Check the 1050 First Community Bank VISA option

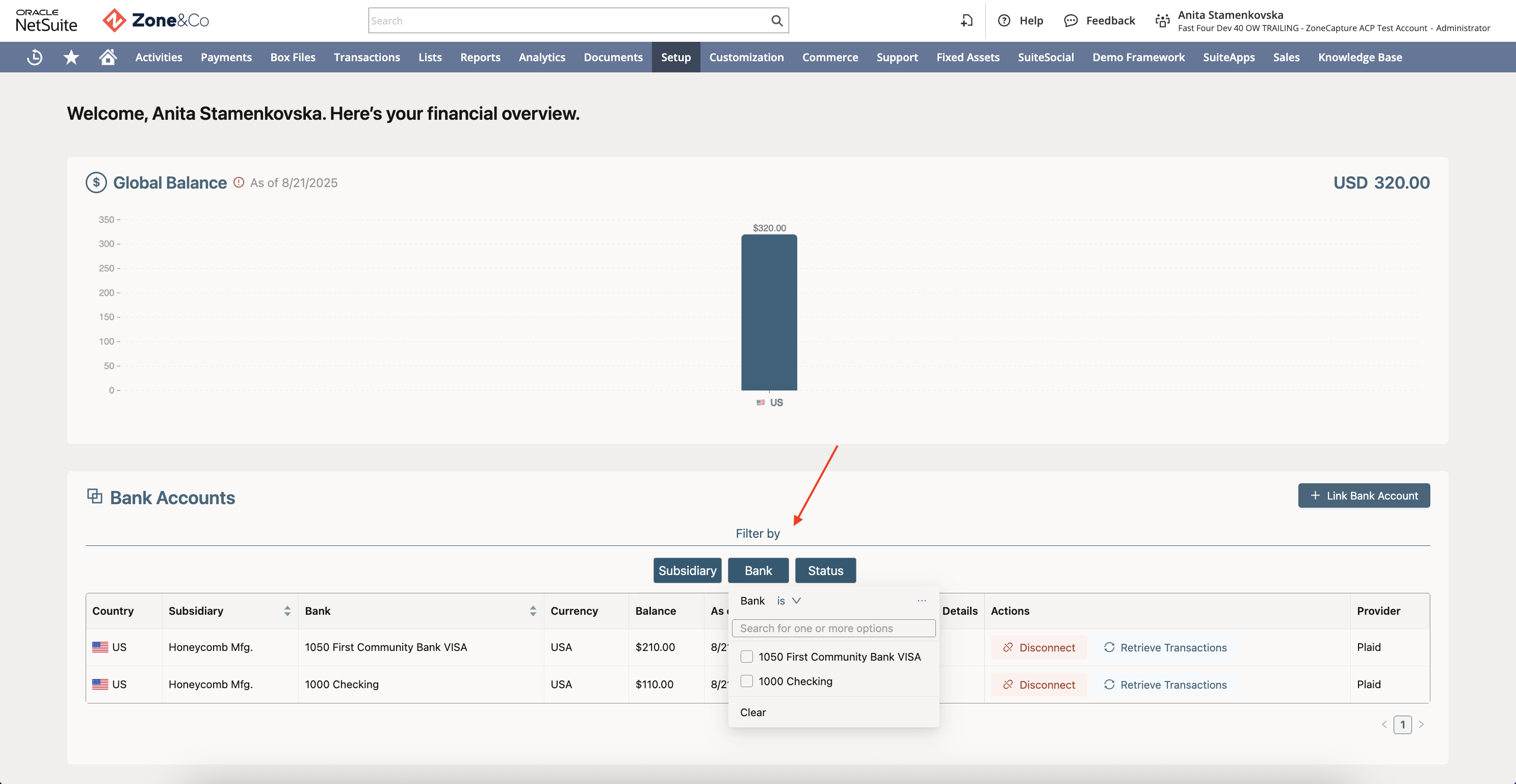coord(747,657)
